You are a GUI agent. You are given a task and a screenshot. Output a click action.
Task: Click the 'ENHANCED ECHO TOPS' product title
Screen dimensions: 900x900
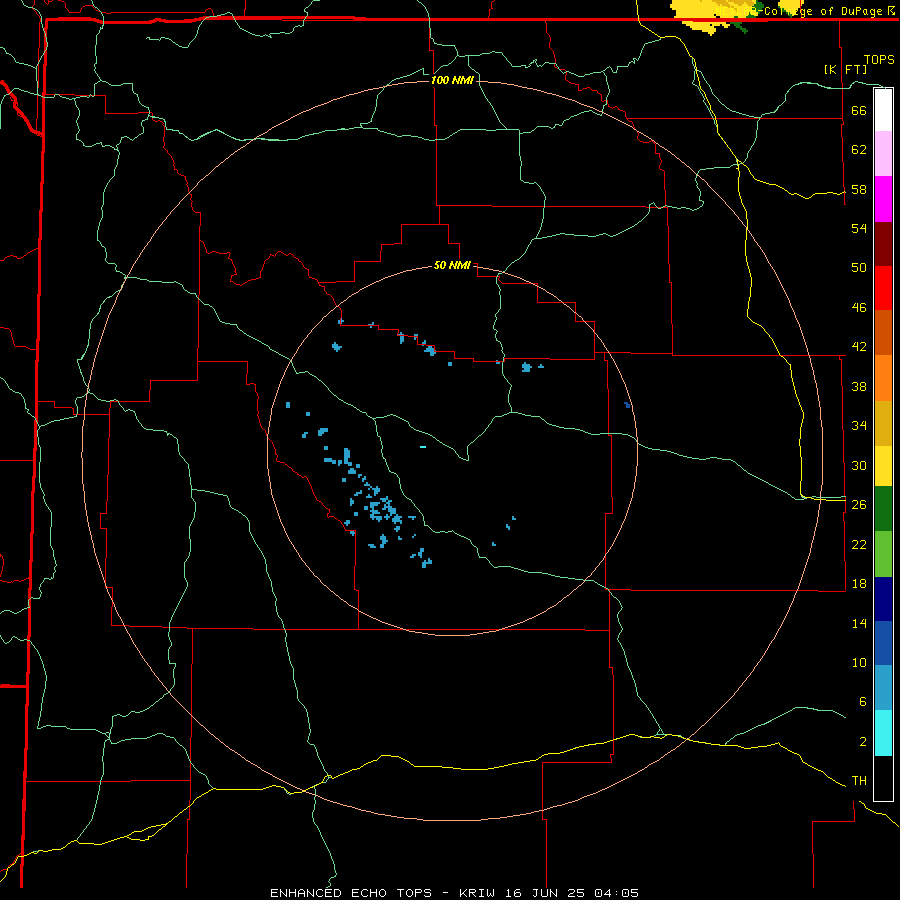click(x=351, y=893)
